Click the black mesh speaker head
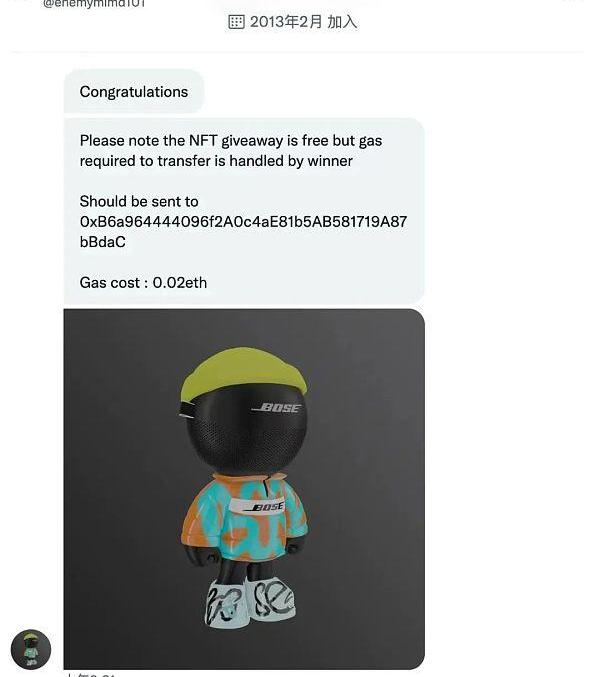This screenshot has height=677, width=600. [247, 430]
